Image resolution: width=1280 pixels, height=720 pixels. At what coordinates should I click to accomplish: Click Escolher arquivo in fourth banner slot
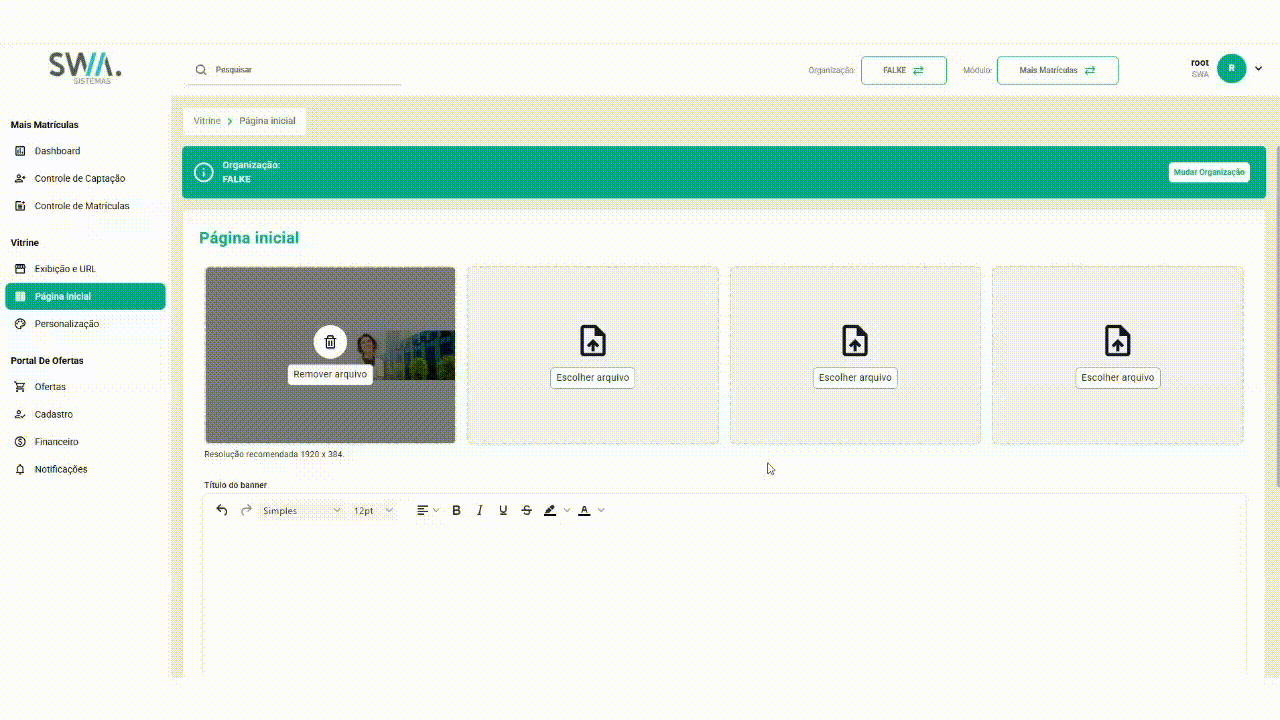pyautogui.click(x=1118, y=378)
